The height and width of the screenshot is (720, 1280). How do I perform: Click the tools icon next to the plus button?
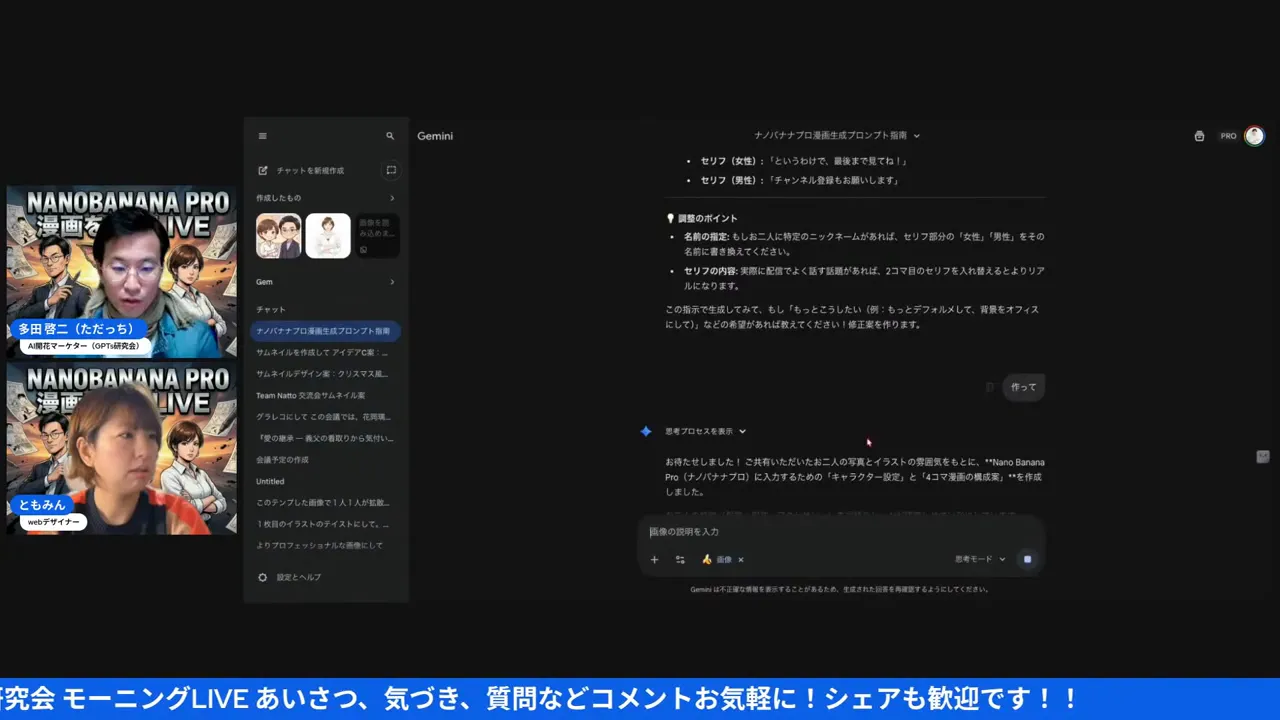(681, 559)
